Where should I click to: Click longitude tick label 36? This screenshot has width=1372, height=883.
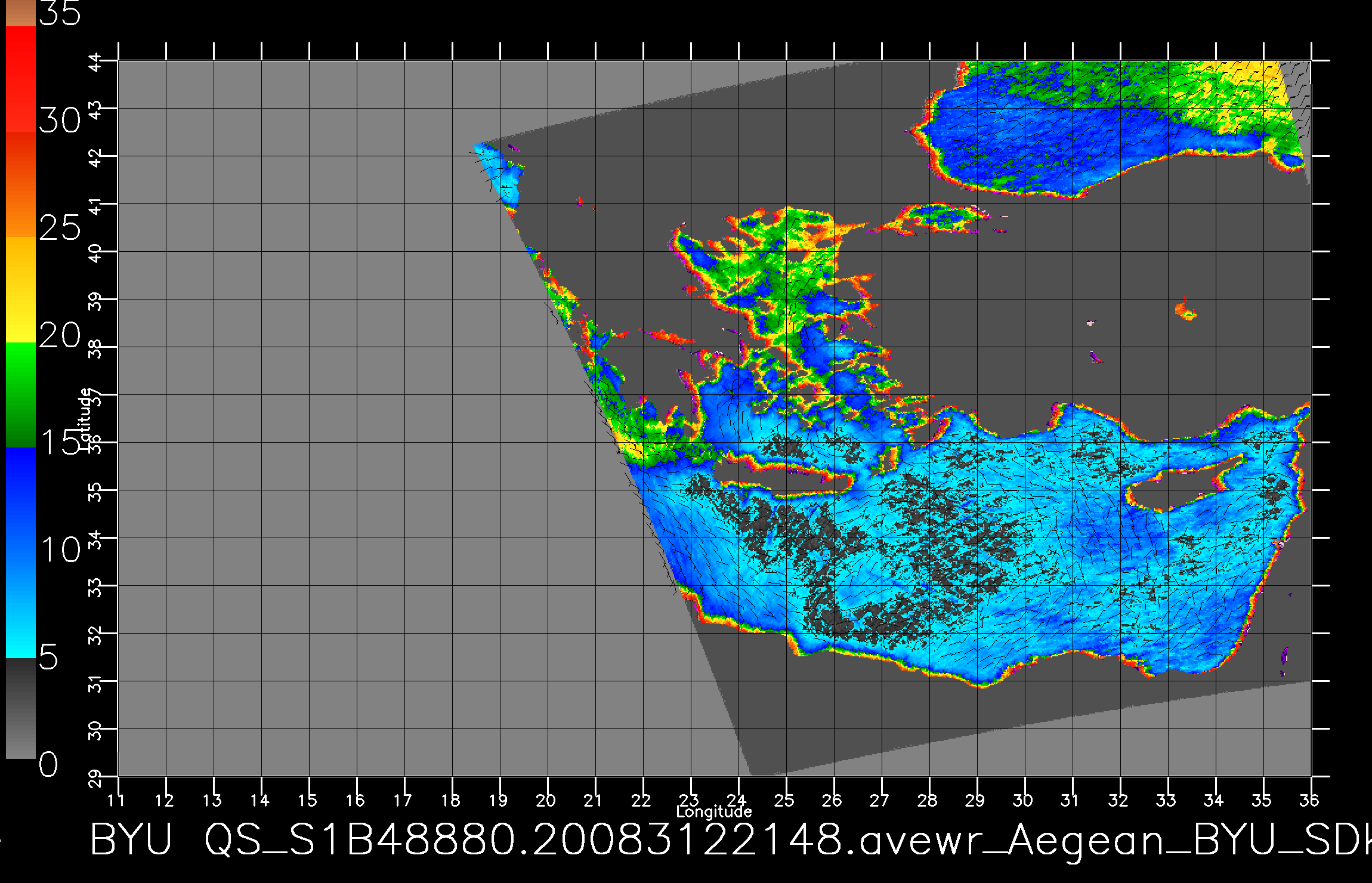coord(1309,800)
